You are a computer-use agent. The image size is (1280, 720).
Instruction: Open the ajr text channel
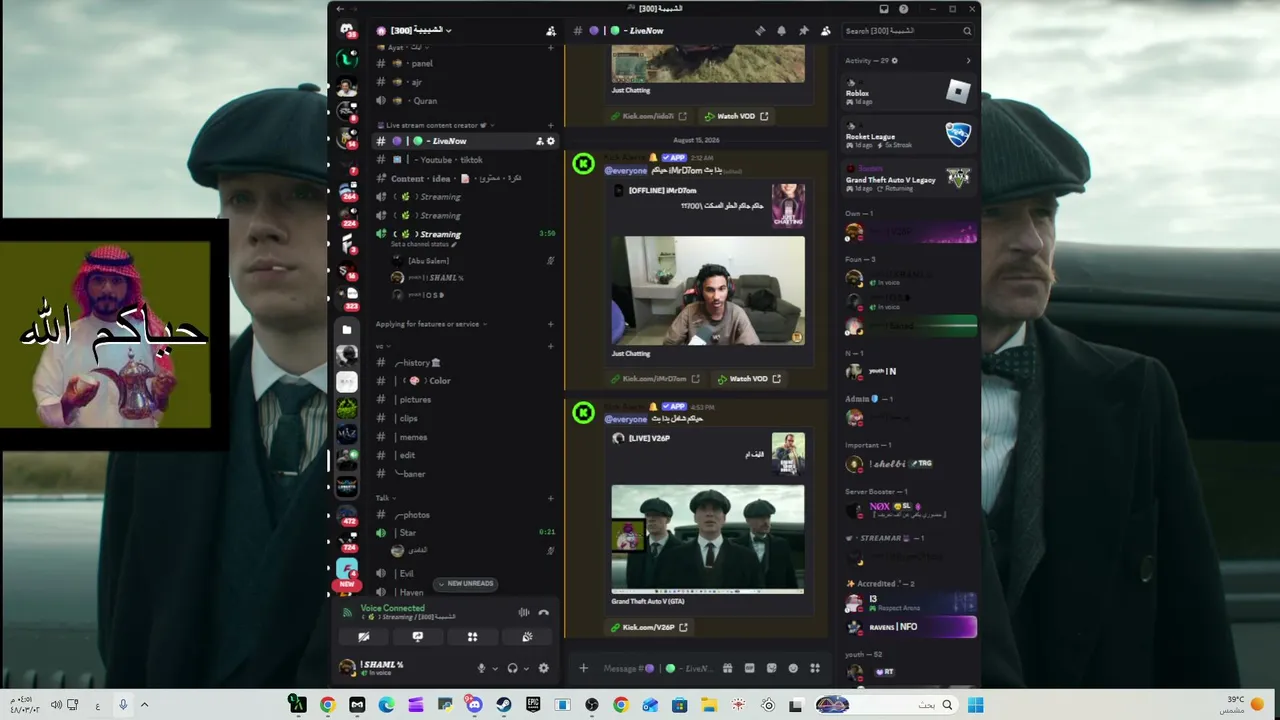(x=464, y=82)
